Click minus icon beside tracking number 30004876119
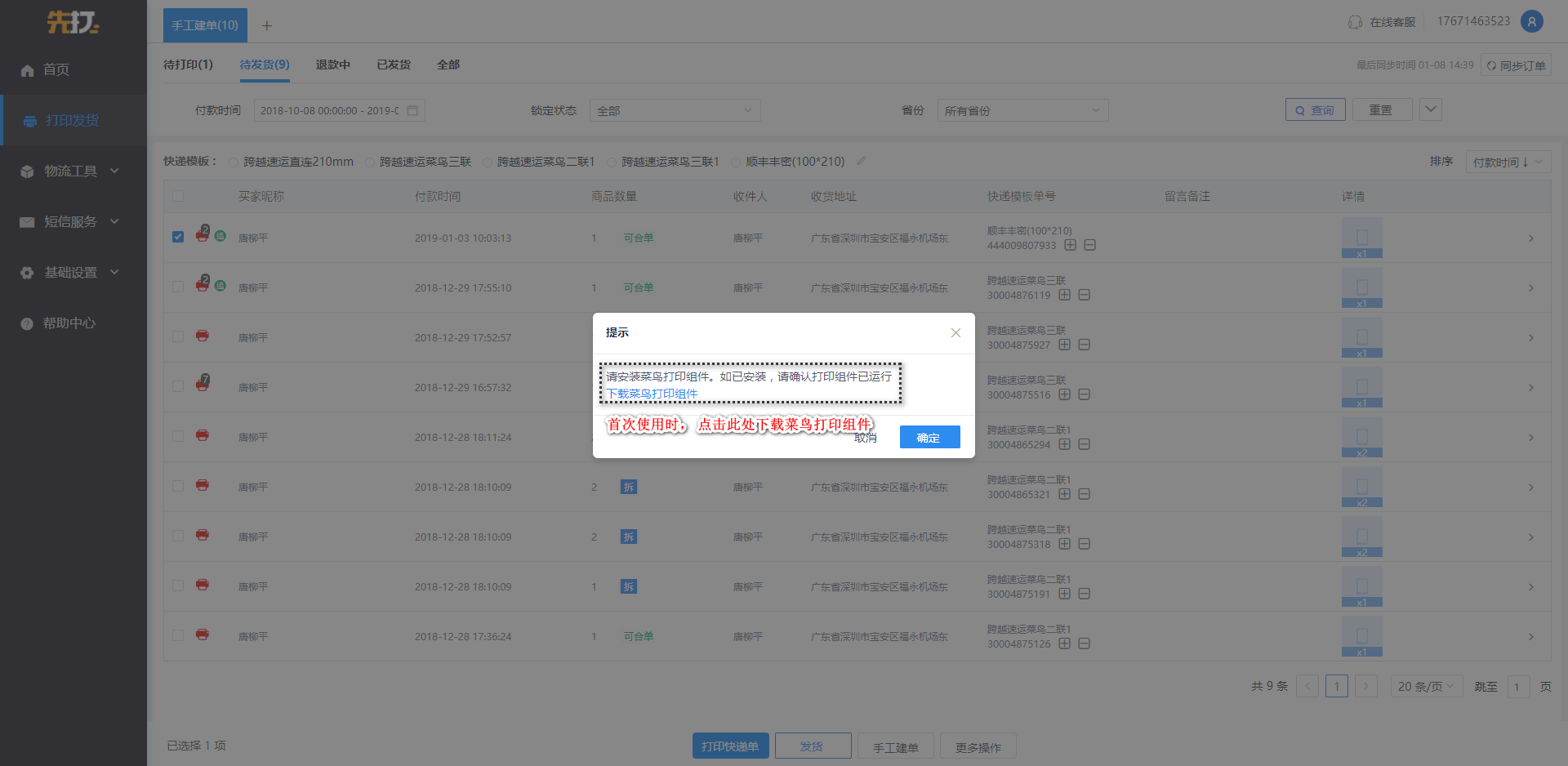The height and width of the screenshot is (766, 1568). [x=1085, y=295]
